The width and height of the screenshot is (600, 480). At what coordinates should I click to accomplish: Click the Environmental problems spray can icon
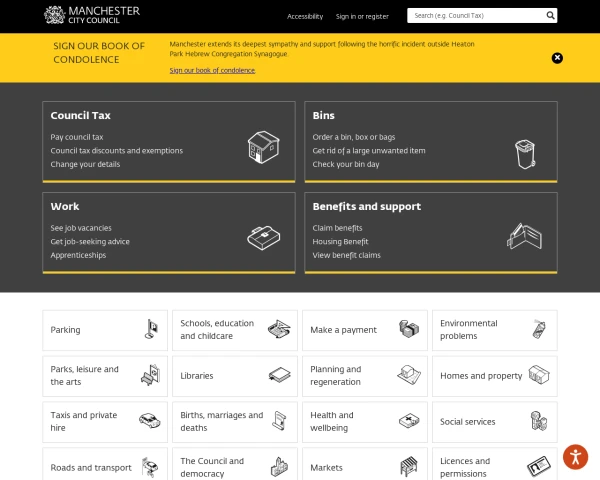click(539, 329)
